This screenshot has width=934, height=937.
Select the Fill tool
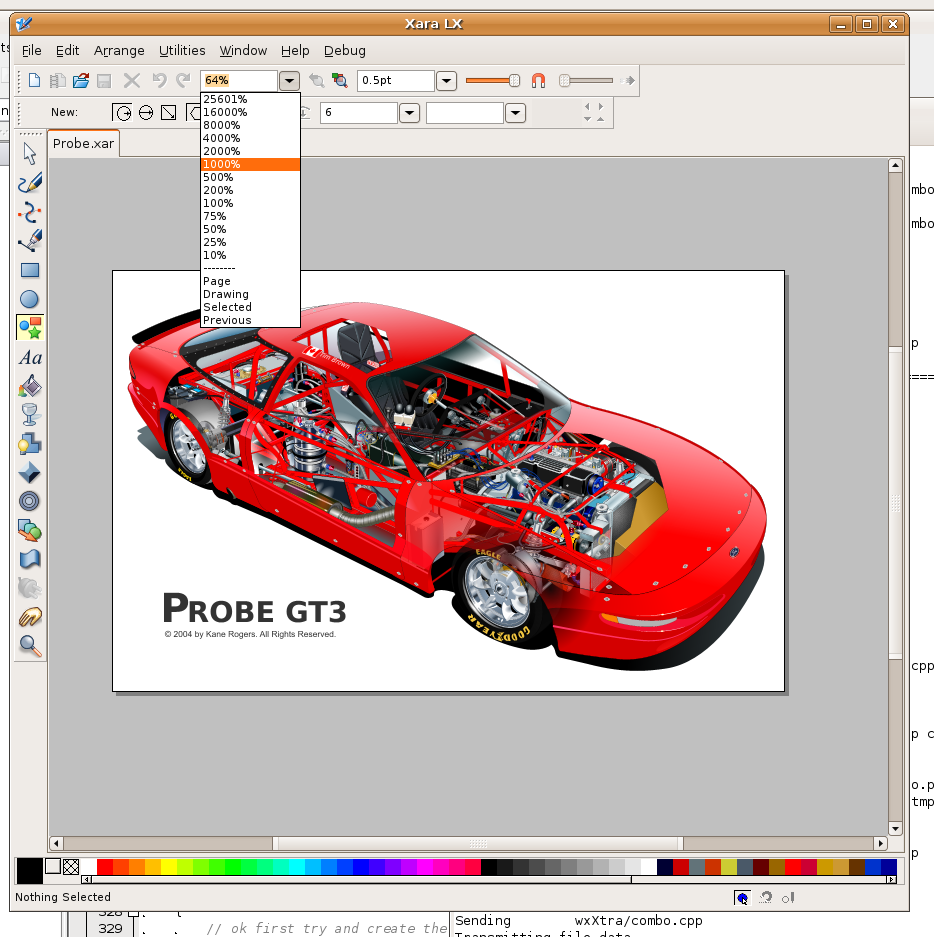(x=29, y=386)
